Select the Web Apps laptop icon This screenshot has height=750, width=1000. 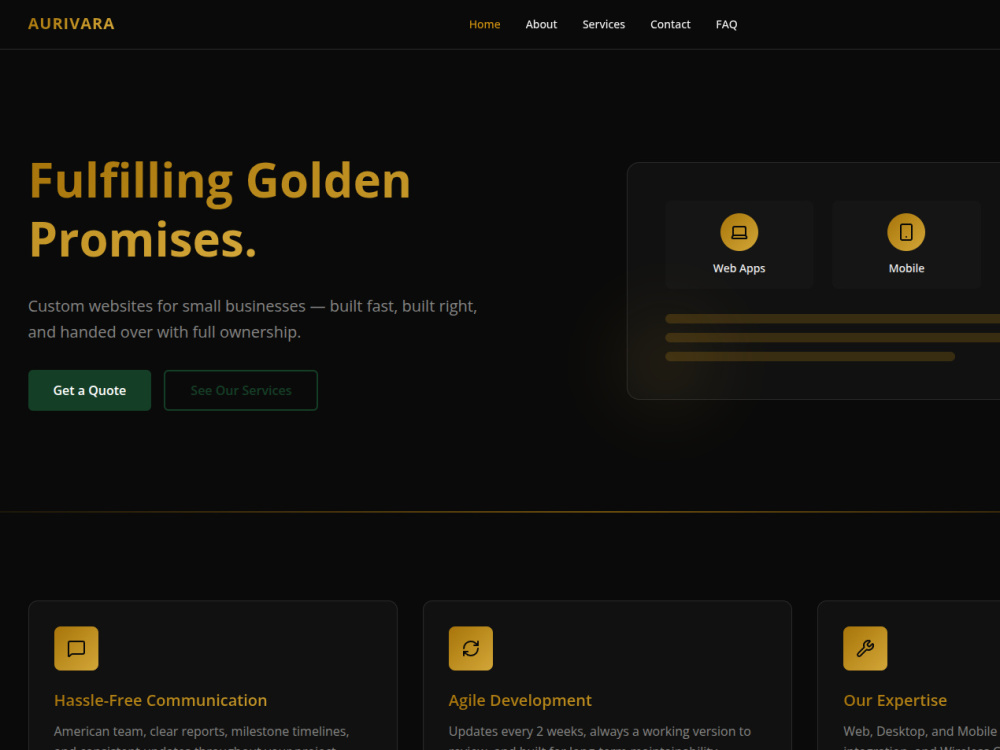tap(739, 232)
